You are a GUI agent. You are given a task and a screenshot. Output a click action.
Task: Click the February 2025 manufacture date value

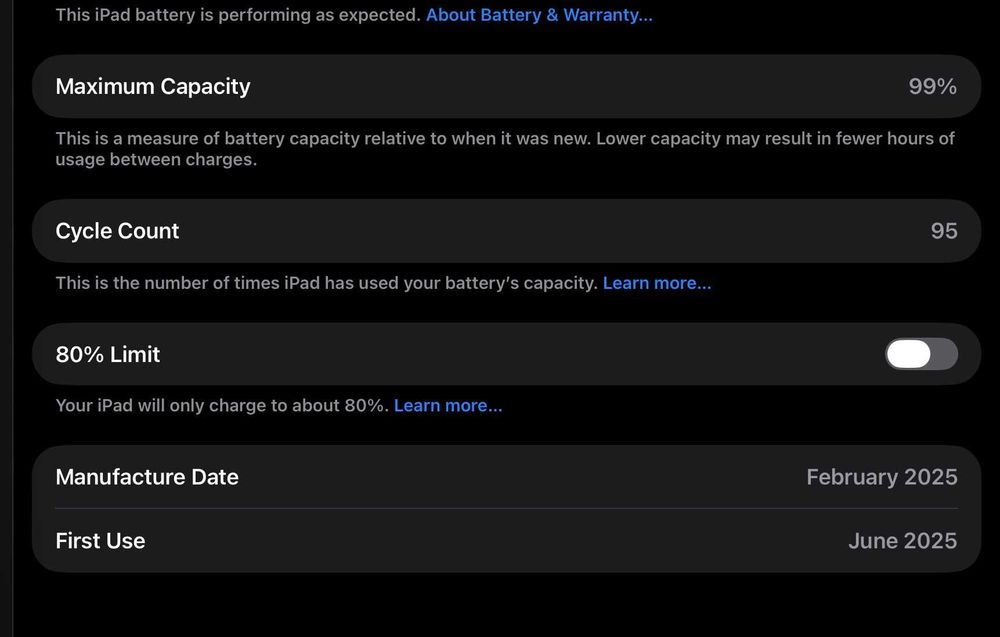(x=881, y=477)
